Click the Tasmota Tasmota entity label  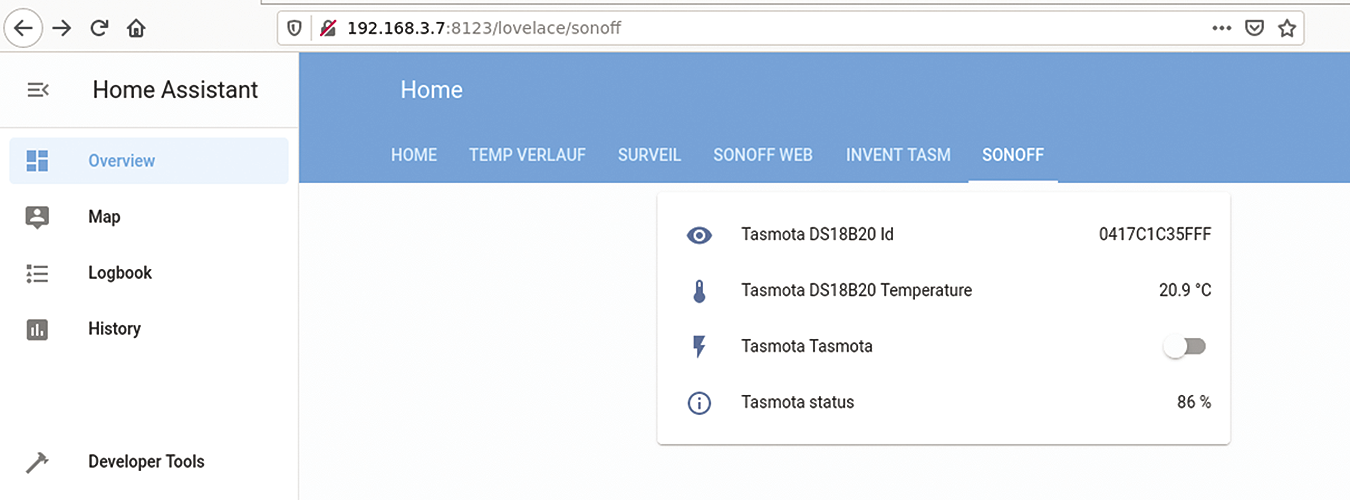(807, 347)
